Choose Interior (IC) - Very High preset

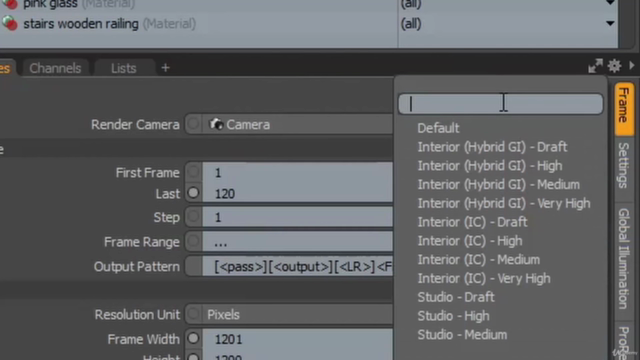[x=484, y=278]
